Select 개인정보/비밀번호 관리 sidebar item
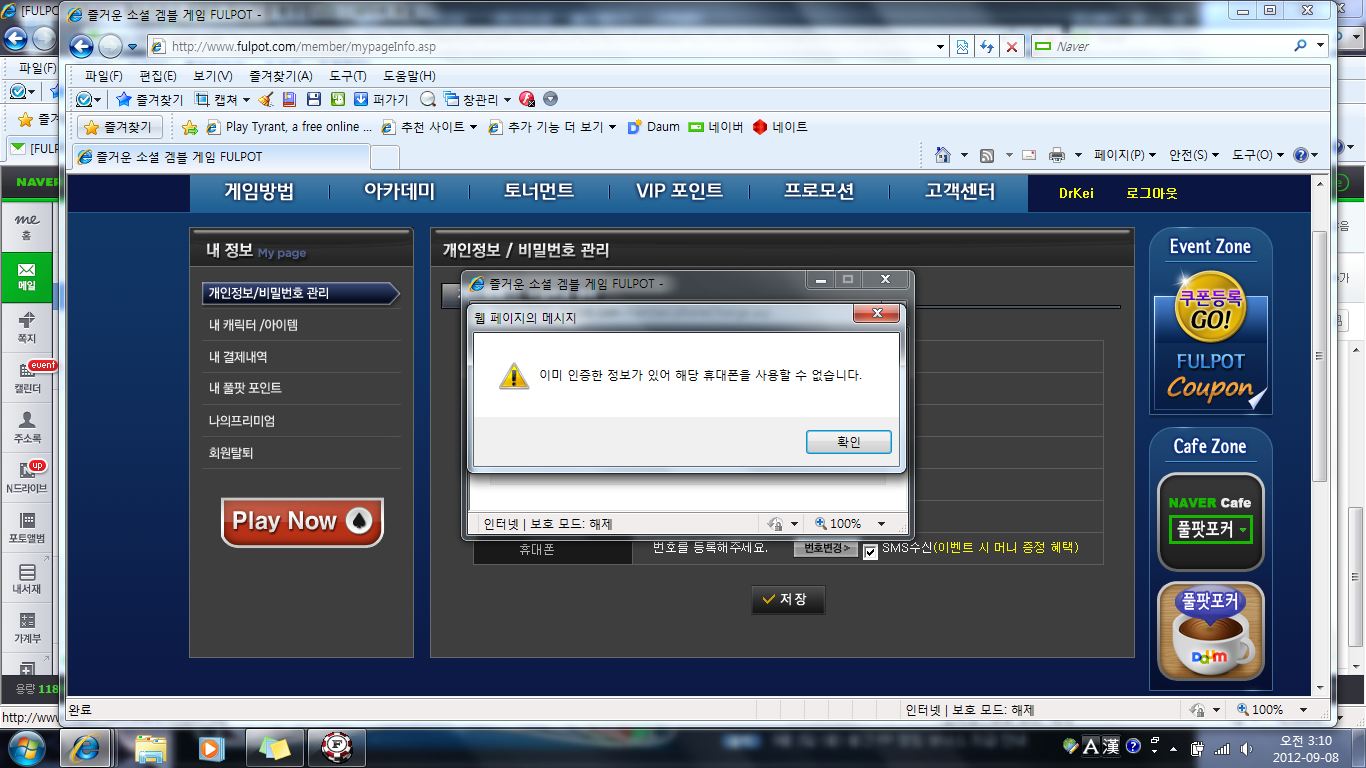Image resolution: width=1366 pixels, height=768 pixels. click(301, 293)
